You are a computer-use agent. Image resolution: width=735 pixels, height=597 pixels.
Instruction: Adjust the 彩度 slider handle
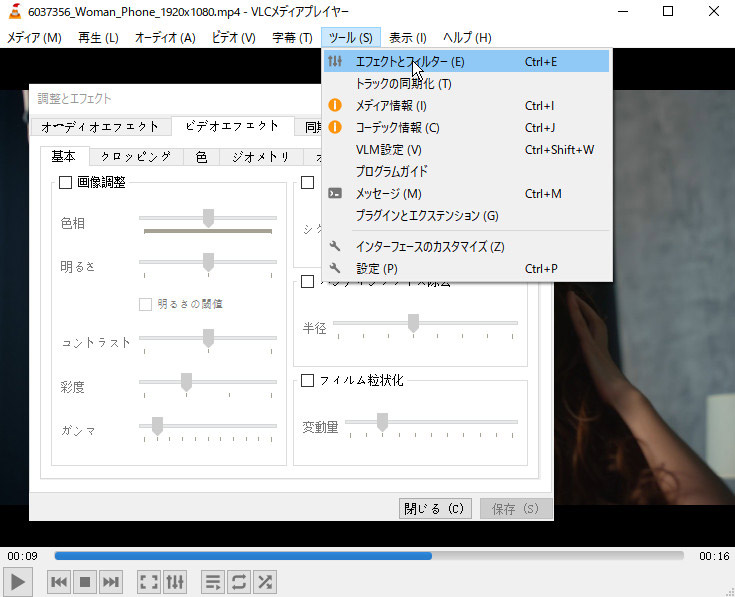(x=186, y=382)
